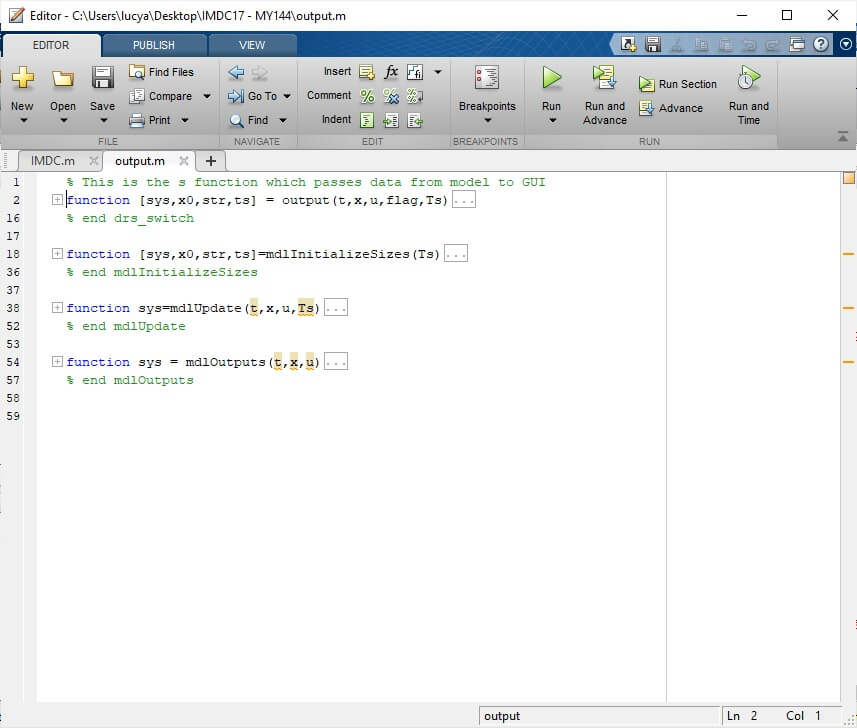
Task: Open the fx function browser
Action: pyautogui.click(x=391, y=72)
